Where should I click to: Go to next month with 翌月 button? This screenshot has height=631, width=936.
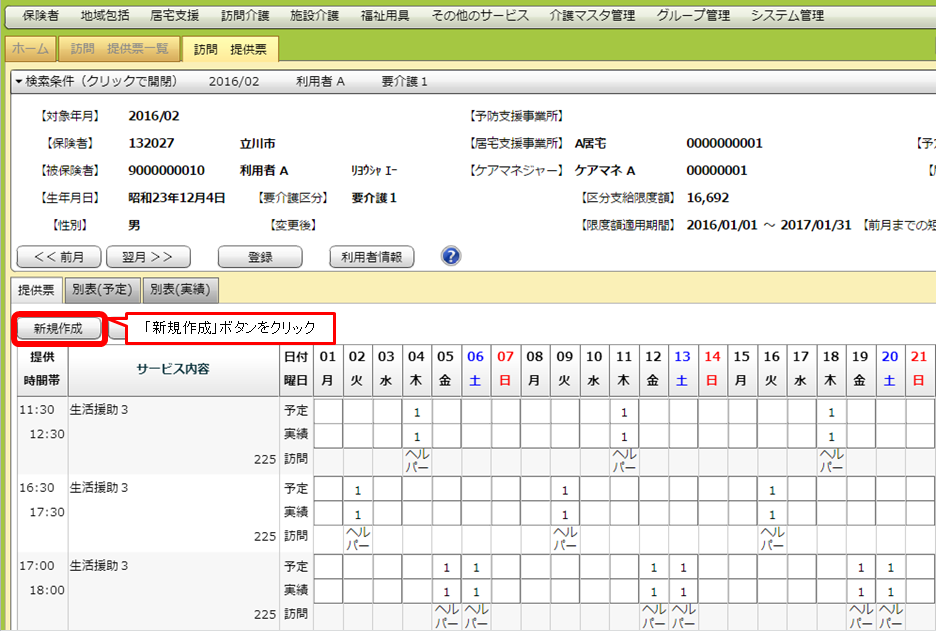coord(148,257)
